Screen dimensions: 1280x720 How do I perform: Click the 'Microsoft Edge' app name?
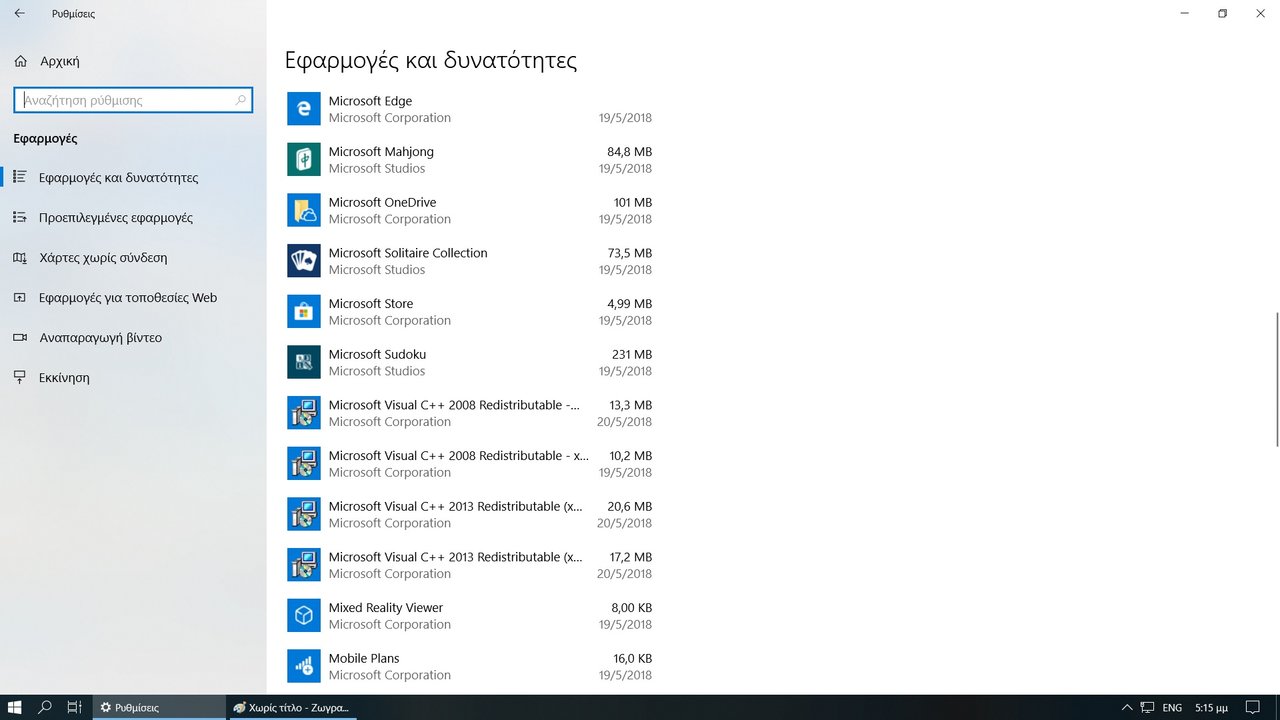[370, 101]
